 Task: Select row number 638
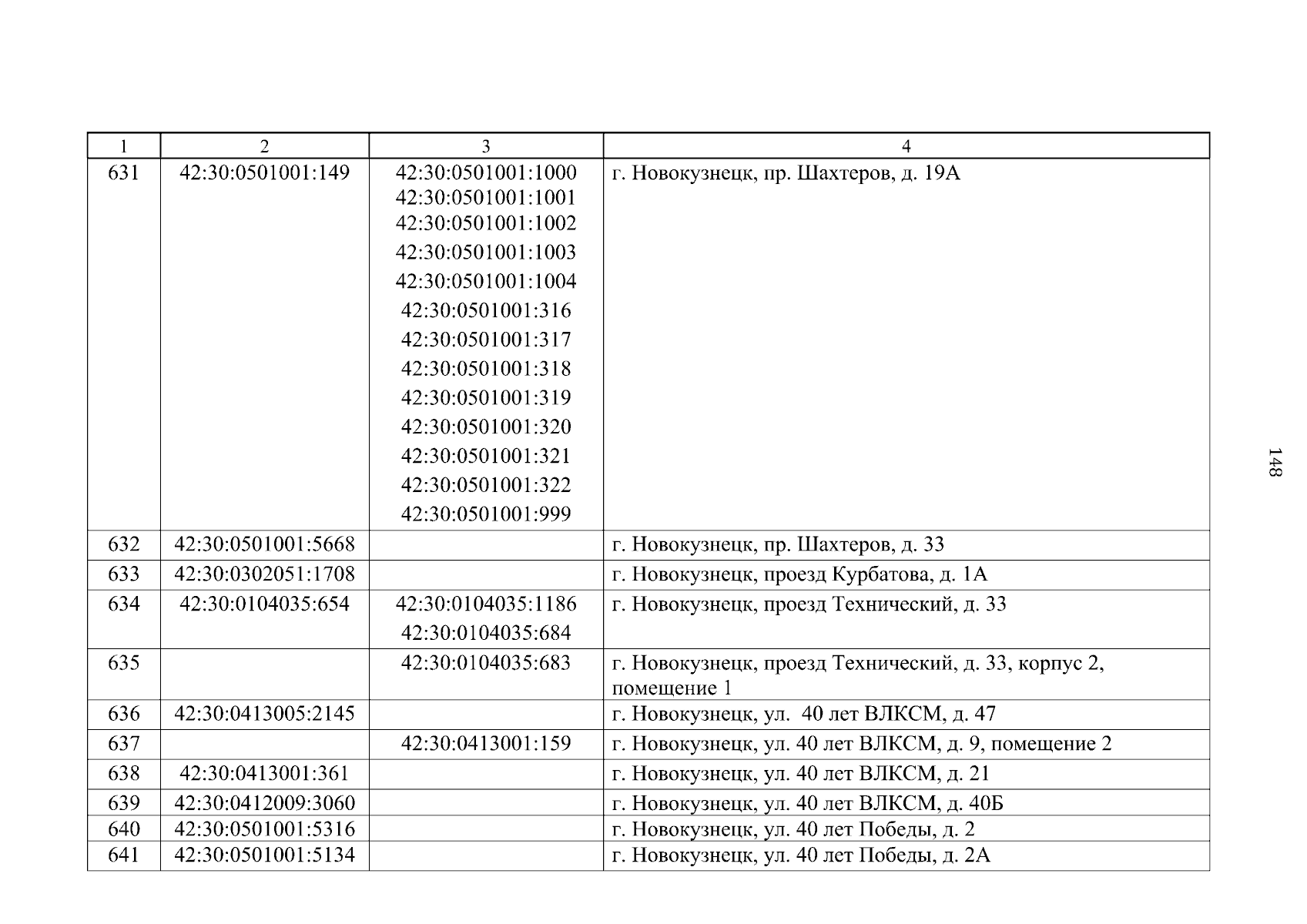124,773
